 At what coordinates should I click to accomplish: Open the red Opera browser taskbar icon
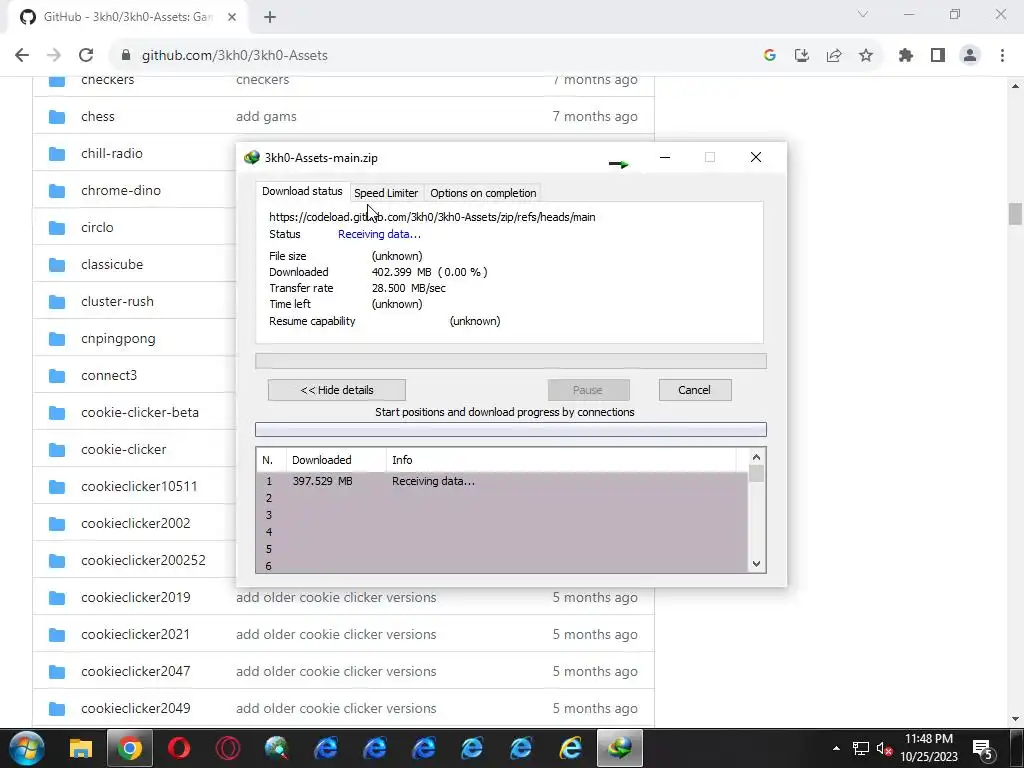179,748
